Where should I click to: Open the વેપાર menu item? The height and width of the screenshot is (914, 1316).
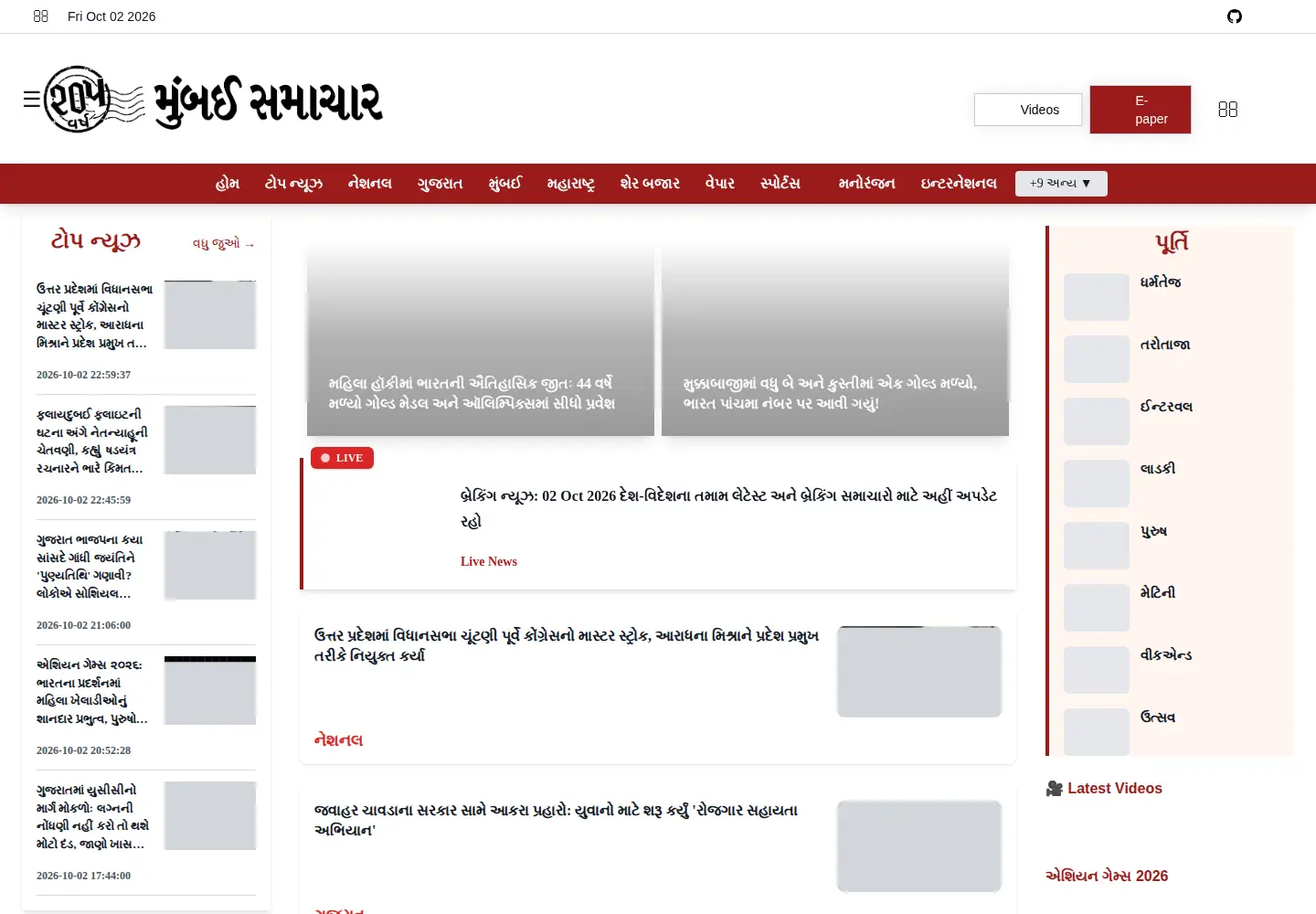point(720,184)
